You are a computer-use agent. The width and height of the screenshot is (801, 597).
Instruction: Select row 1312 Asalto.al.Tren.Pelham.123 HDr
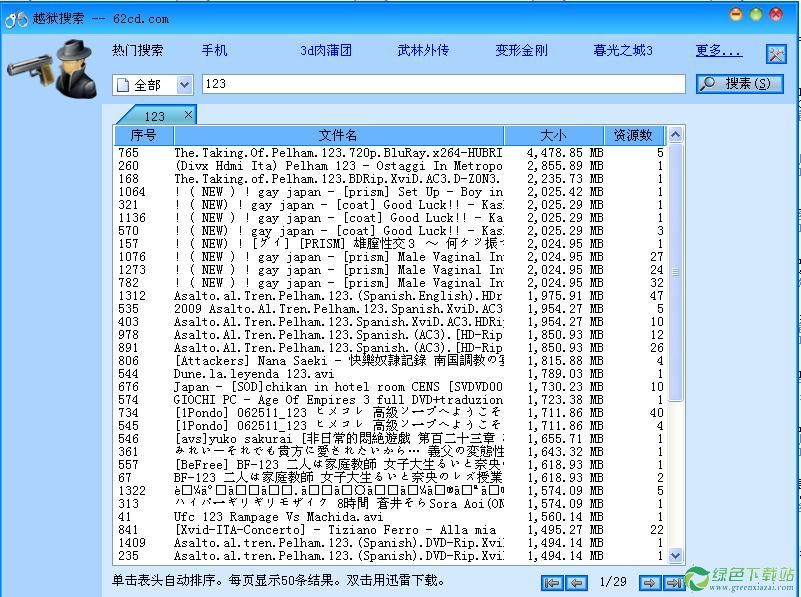click(390, 296)
